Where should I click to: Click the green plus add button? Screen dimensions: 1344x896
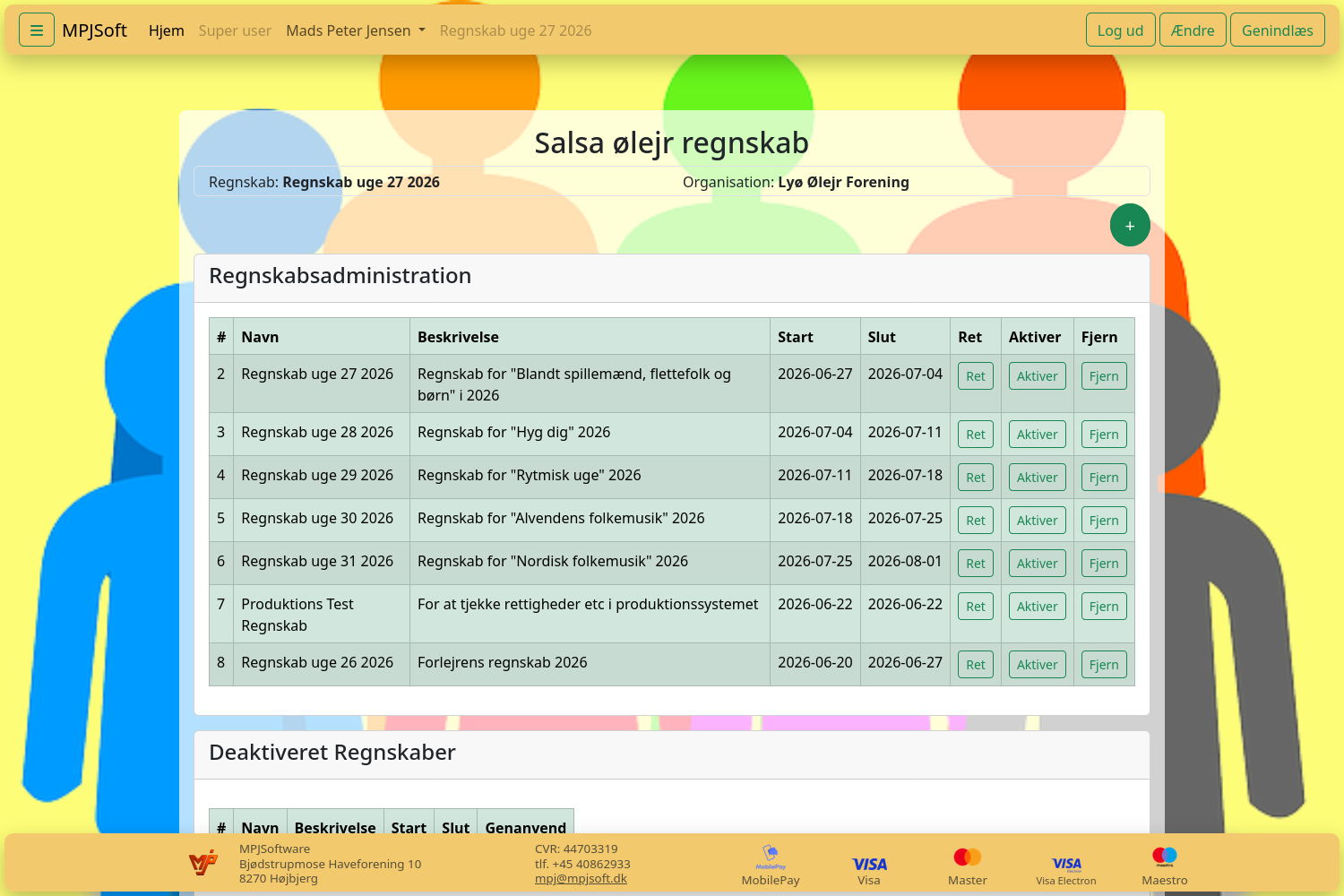click(1130, 226)
